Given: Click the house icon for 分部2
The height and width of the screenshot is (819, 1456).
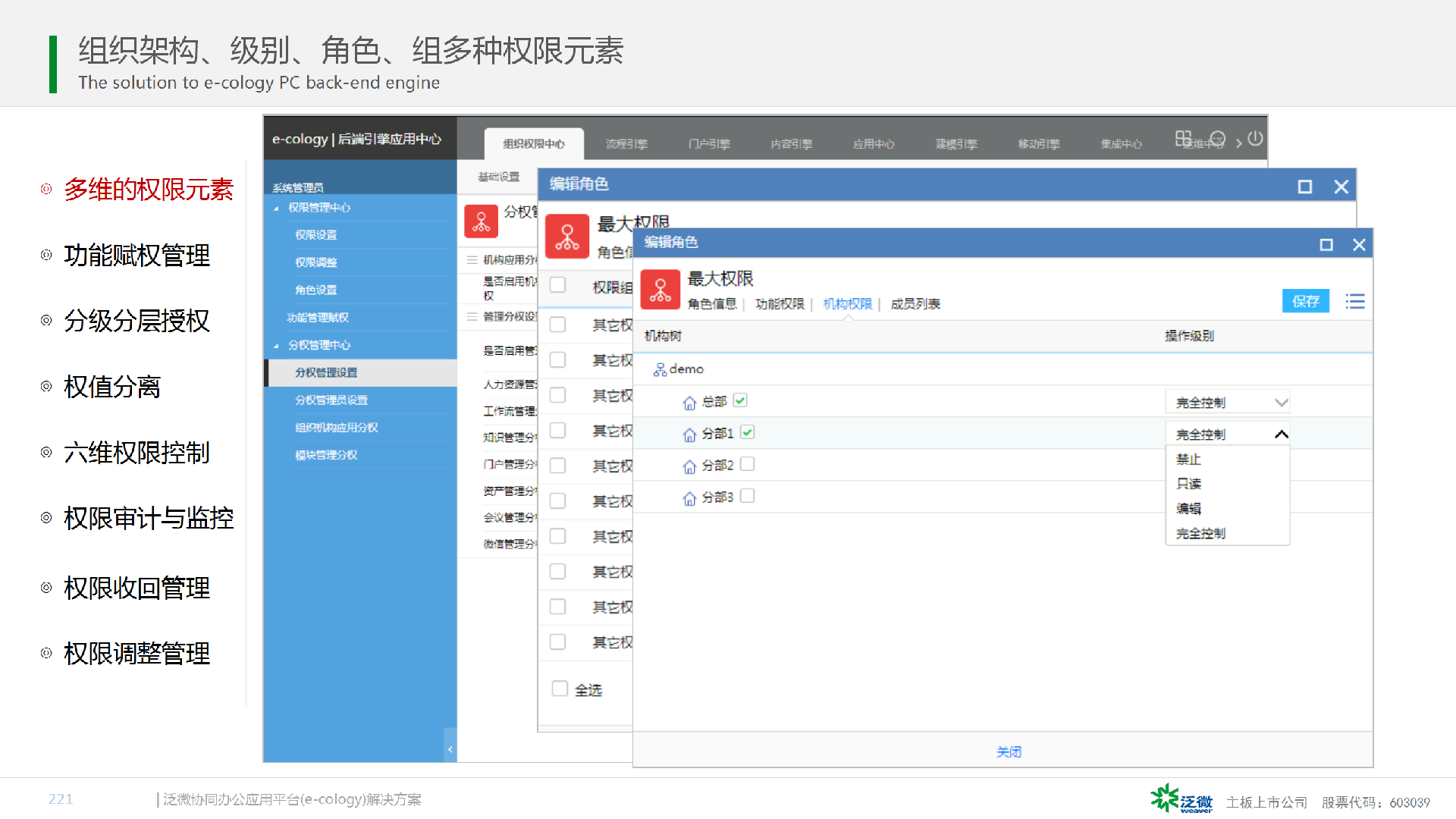Looking at the screenshot, I should (689, 466).
